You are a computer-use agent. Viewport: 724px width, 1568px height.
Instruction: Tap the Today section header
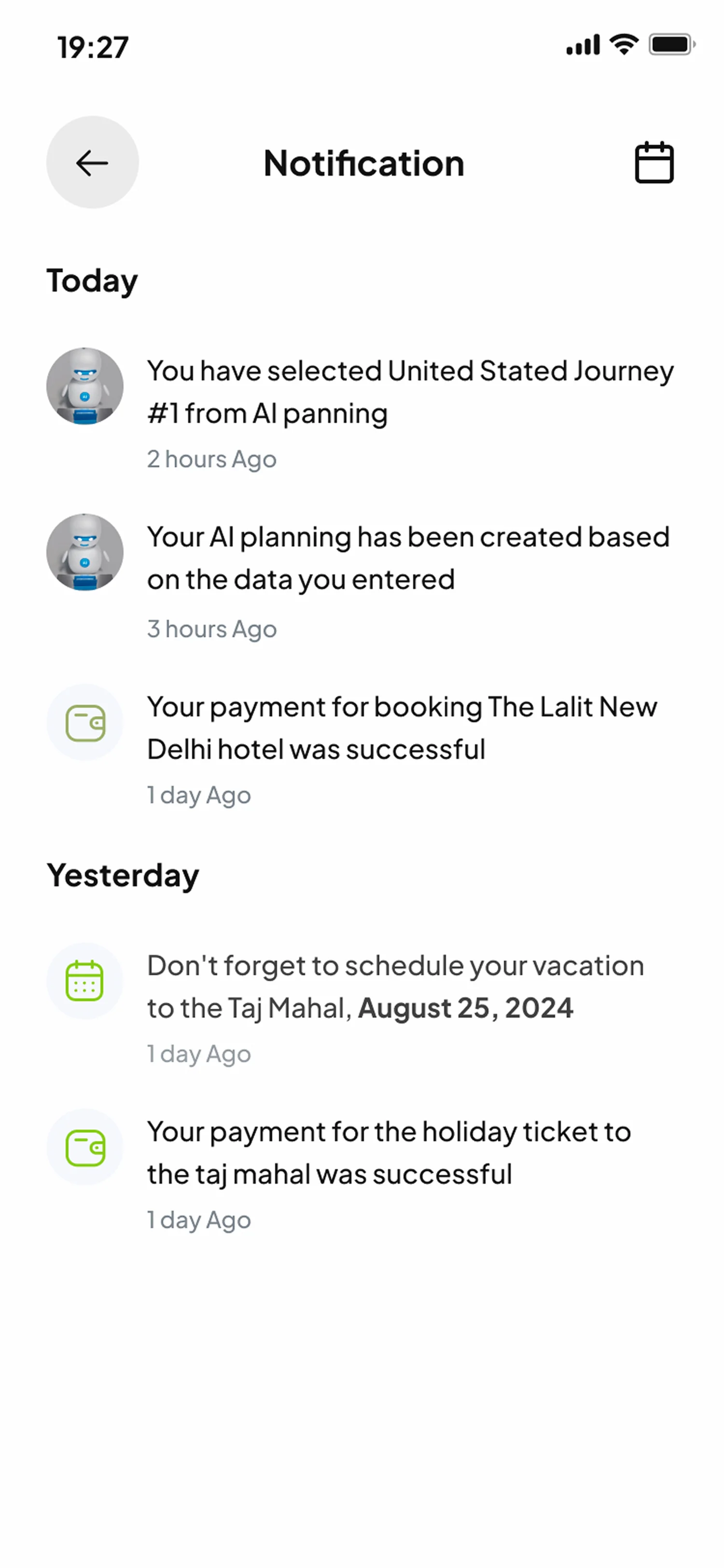93,281
